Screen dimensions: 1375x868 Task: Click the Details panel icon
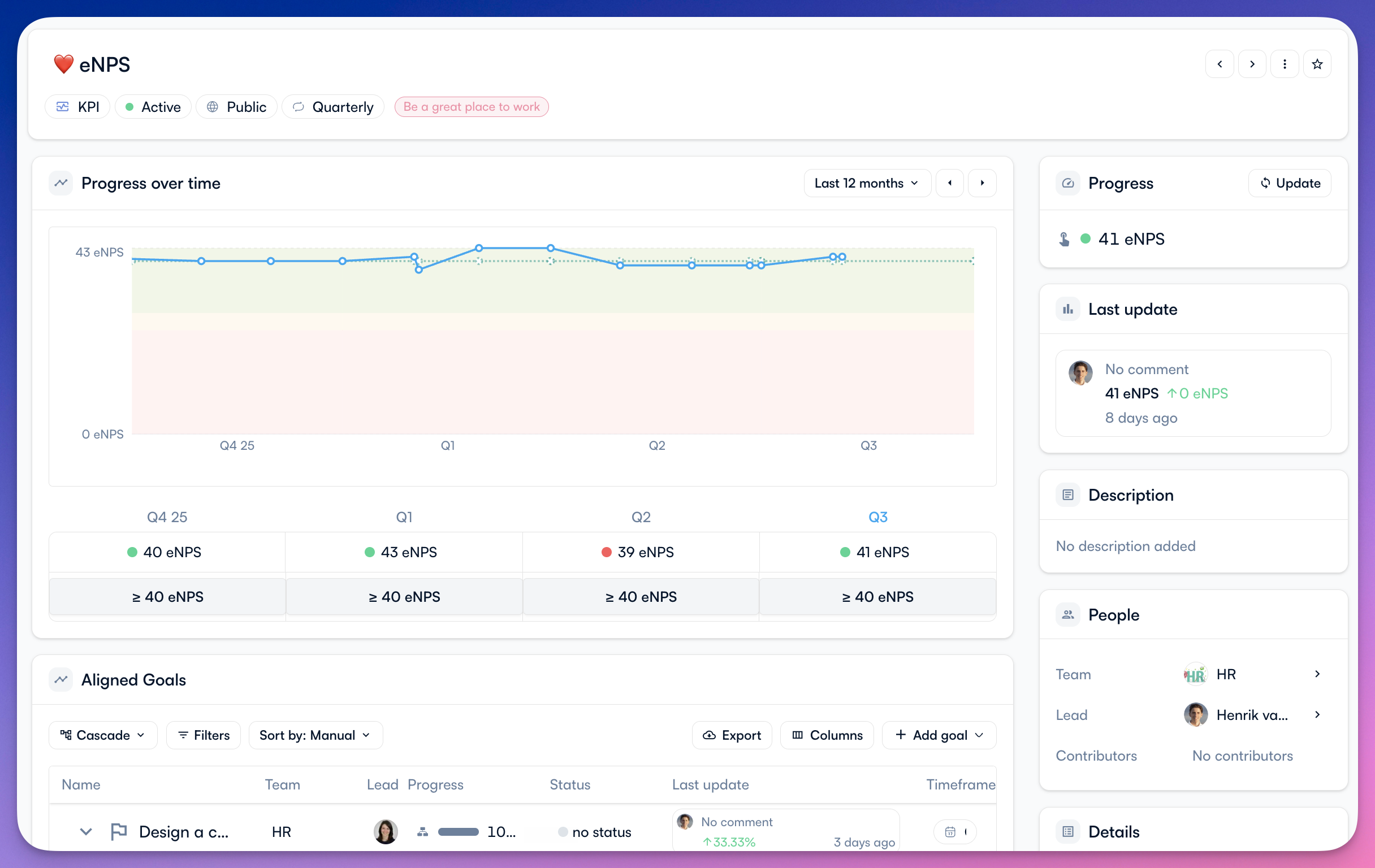tap(1068, 831)
